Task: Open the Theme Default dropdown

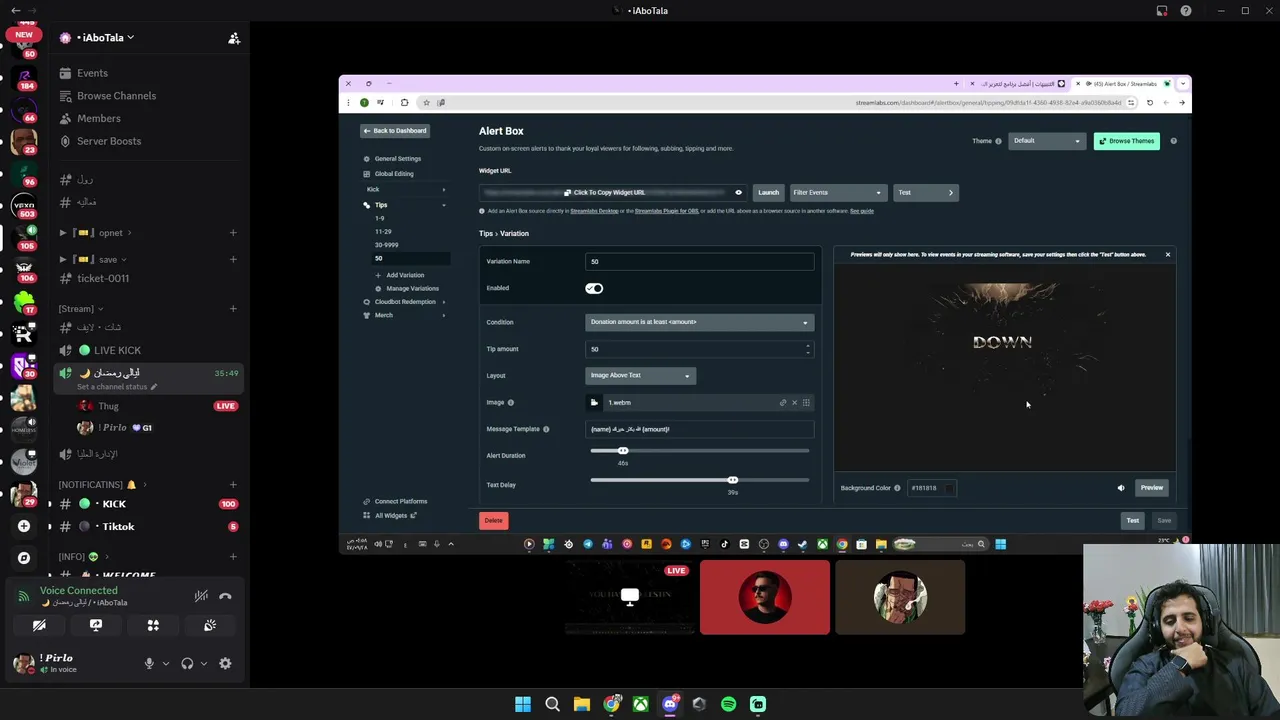Action: click(x=1046, y=141)
